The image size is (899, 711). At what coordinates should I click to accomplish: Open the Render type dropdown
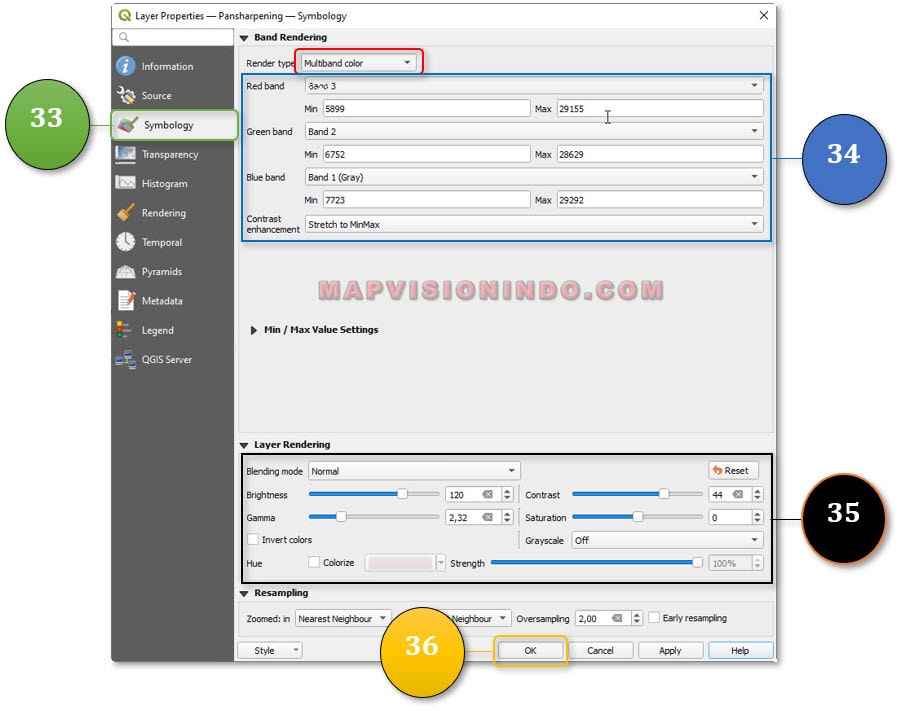[357, 63]
